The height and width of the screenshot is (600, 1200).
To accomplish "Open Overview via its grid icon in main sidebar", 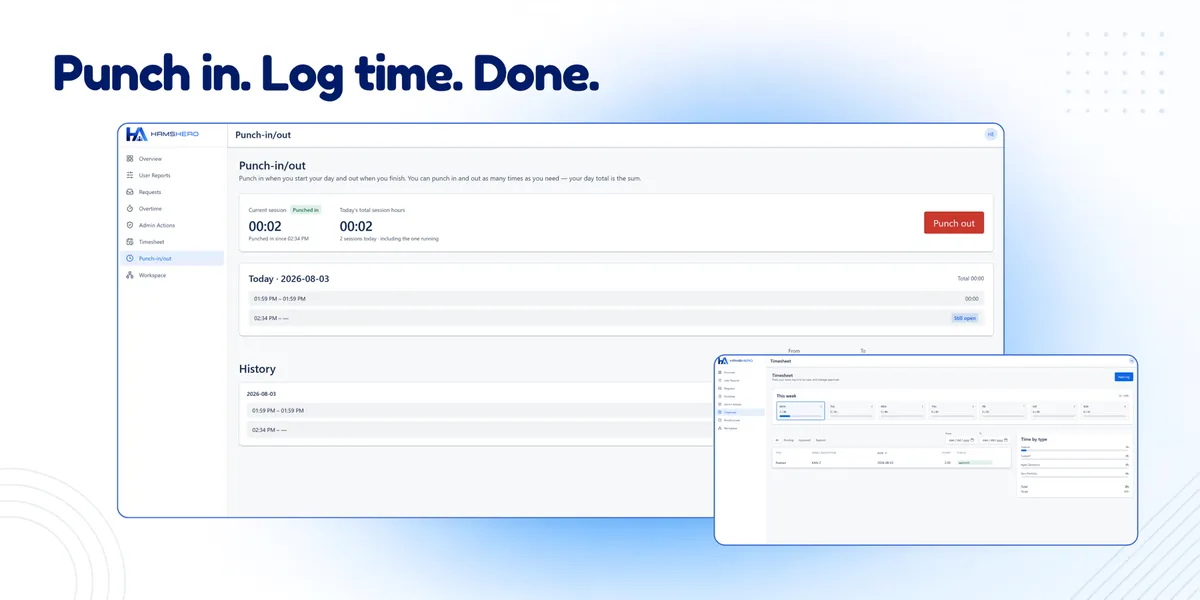I will [x=130, y=159].
